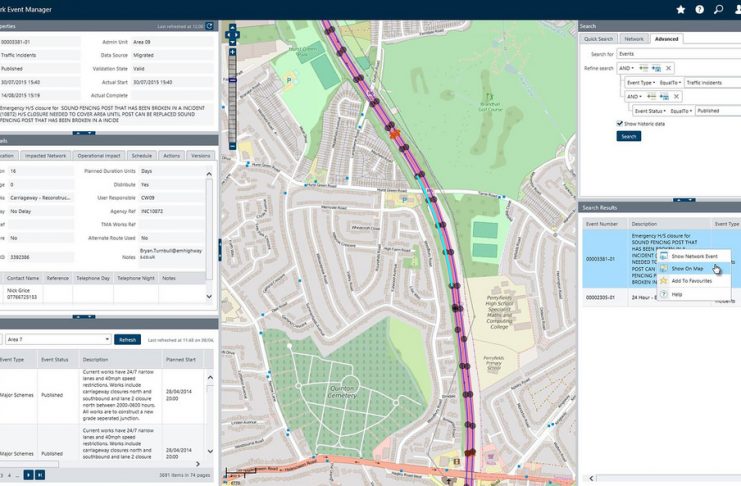This screenshot has width=741, height=486.
Task: Click the favourites star icon in header
Action: pos(681,9)
